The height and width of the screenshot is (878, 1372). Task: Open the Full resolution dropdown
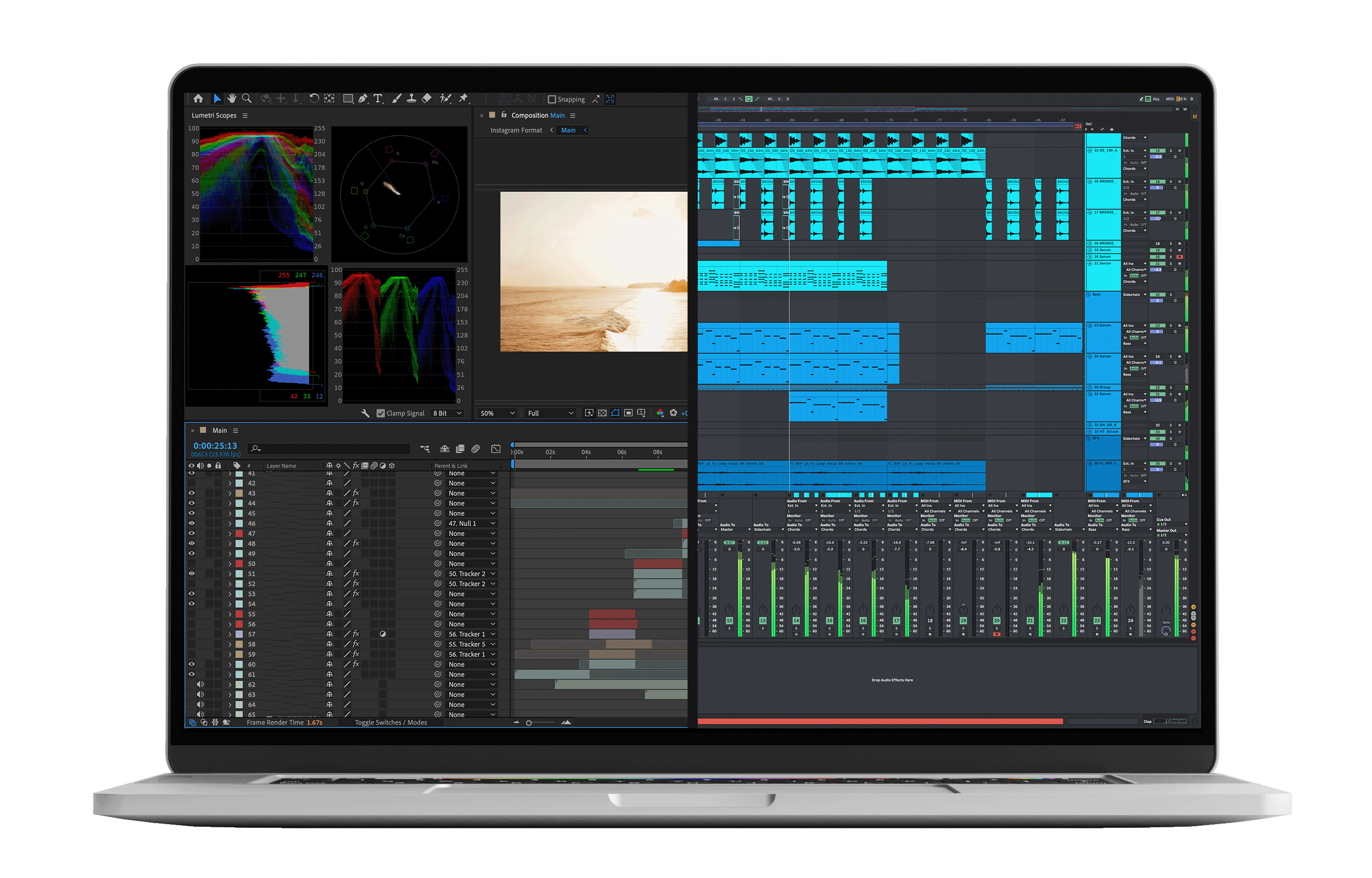click(x=550, y=413)
